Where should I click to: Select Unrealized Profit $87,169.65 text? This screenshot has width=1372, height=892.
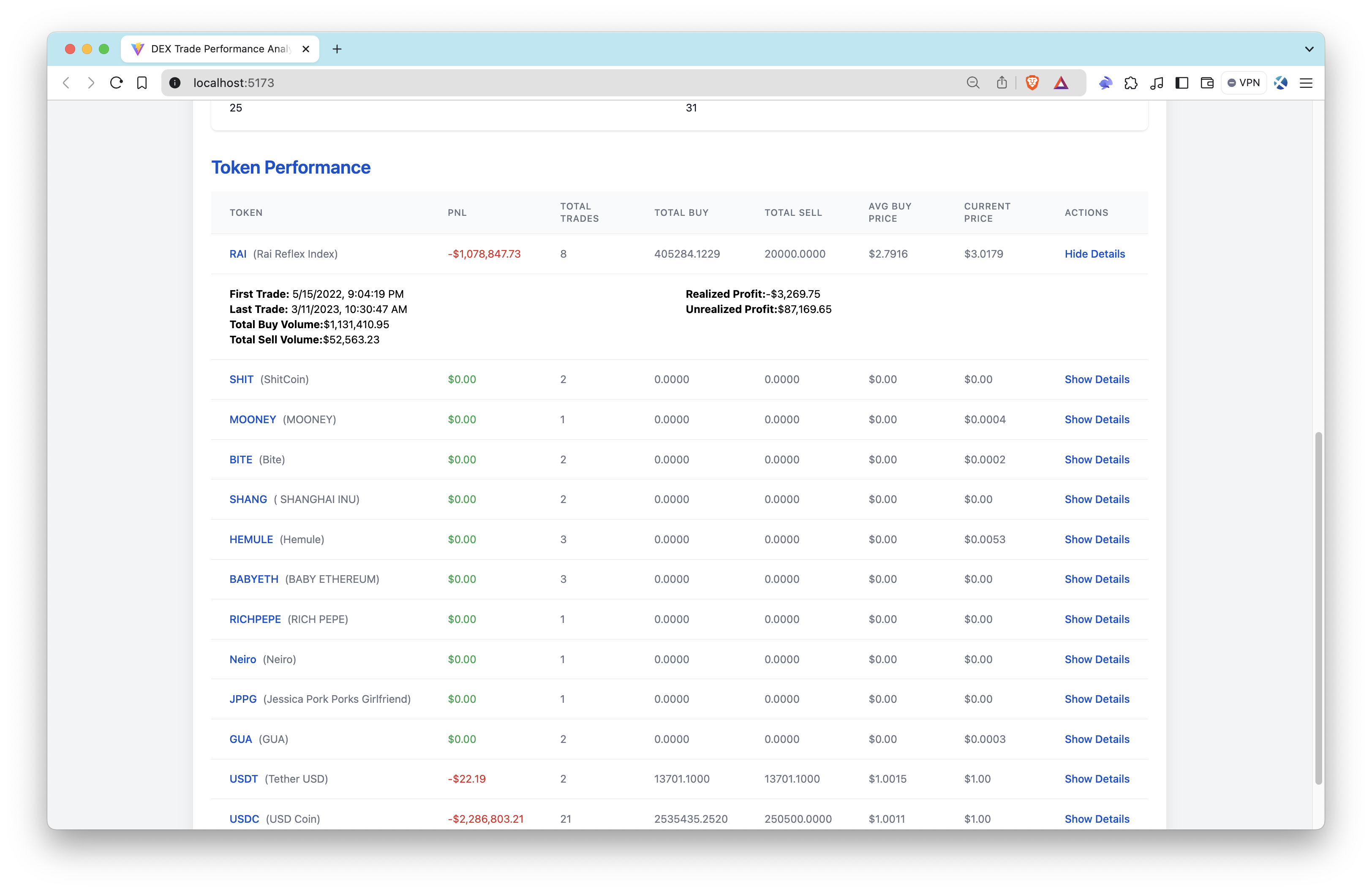[x=759, y=310]
